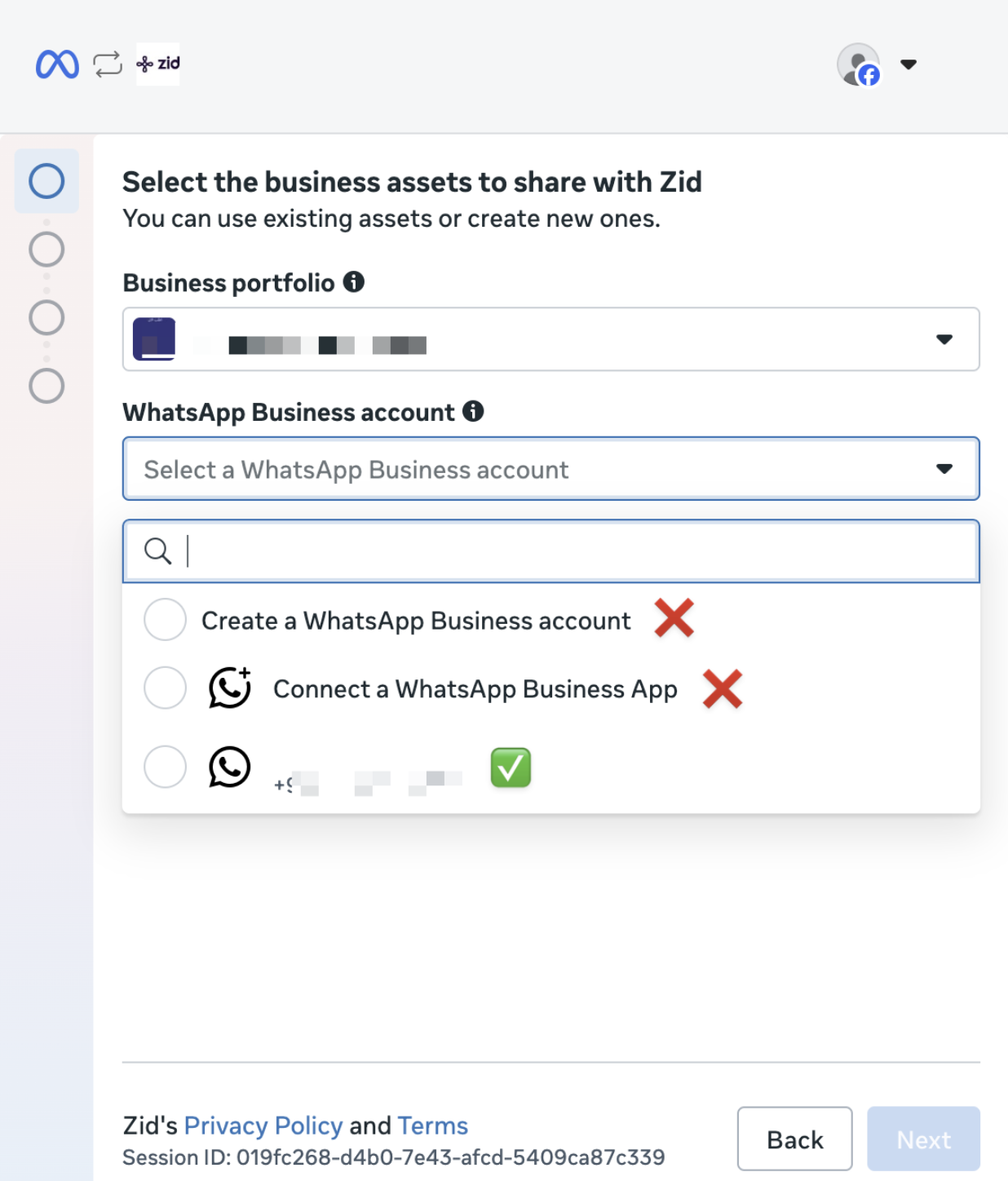Choose the existing phone number radio option

click(166, 767)
